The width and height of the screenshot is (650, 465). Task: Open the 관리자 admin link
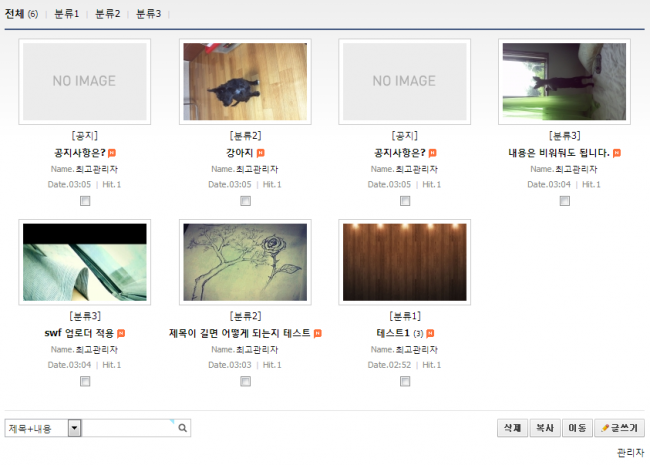pos(631,453)
